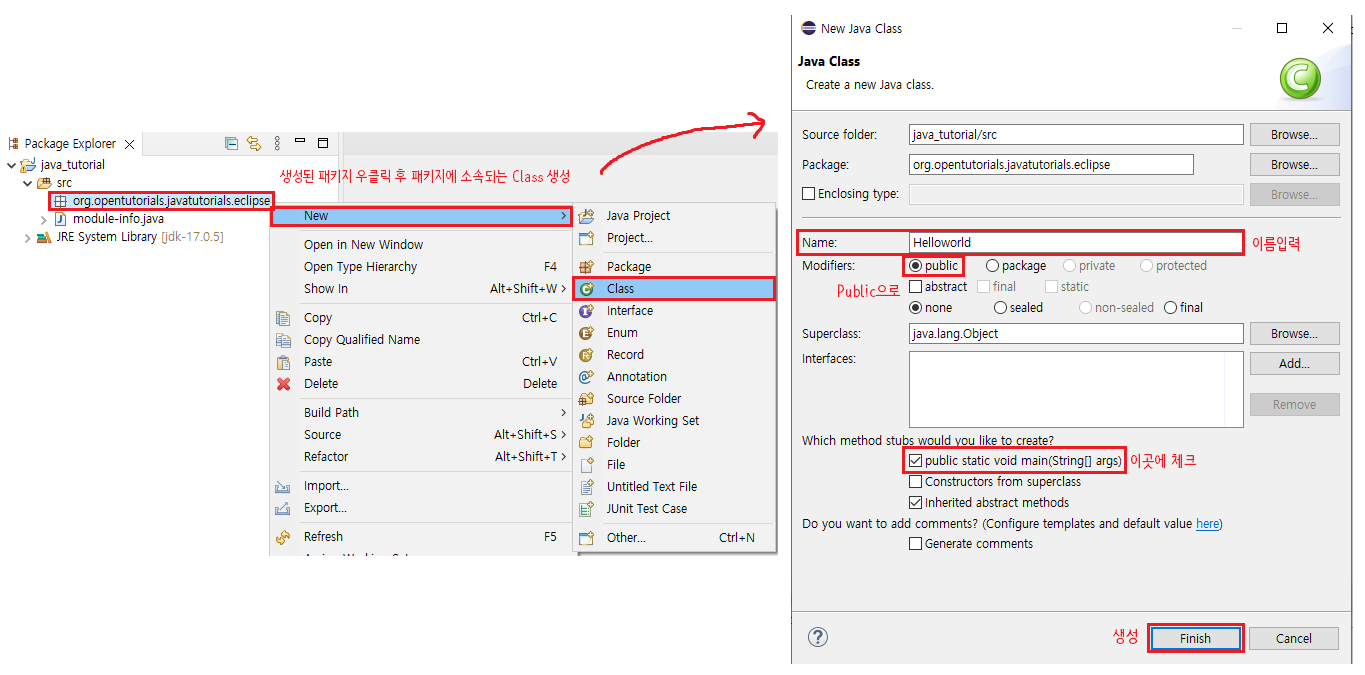This screenshot has height=675, width=1365.
Task: Choose Untitled Text File in submenu
Action: [674, 487]
